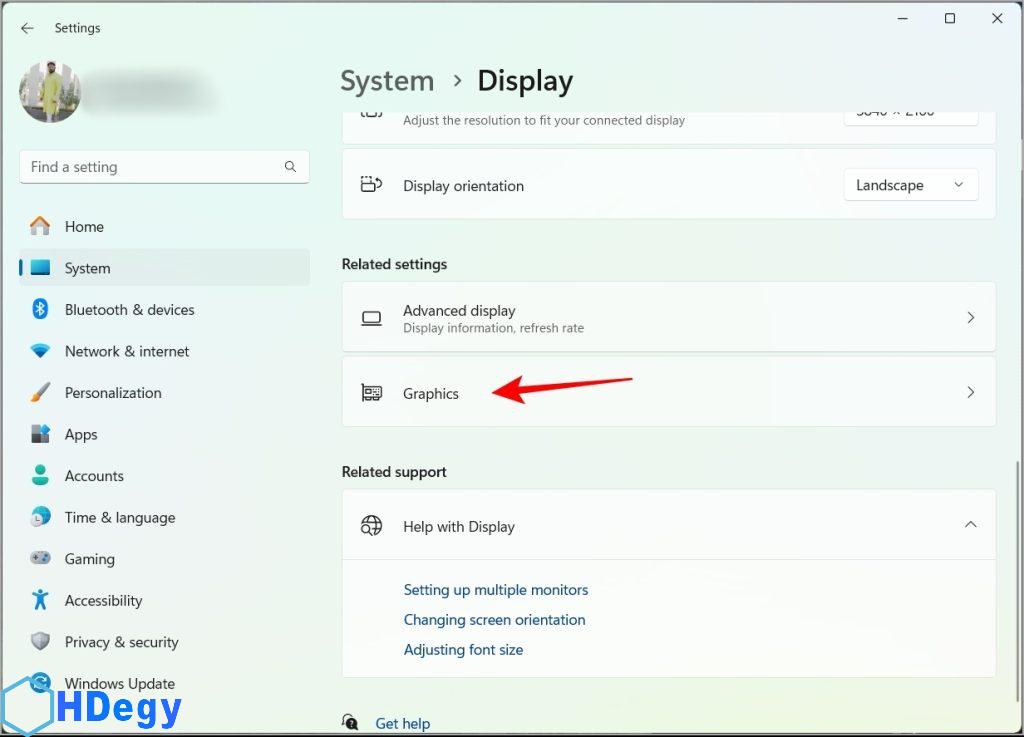Image resolution: width=1024 pixels, height=737 pixels.
Task: Select the Network & internet wifi icon
Action: click(40, 351)
